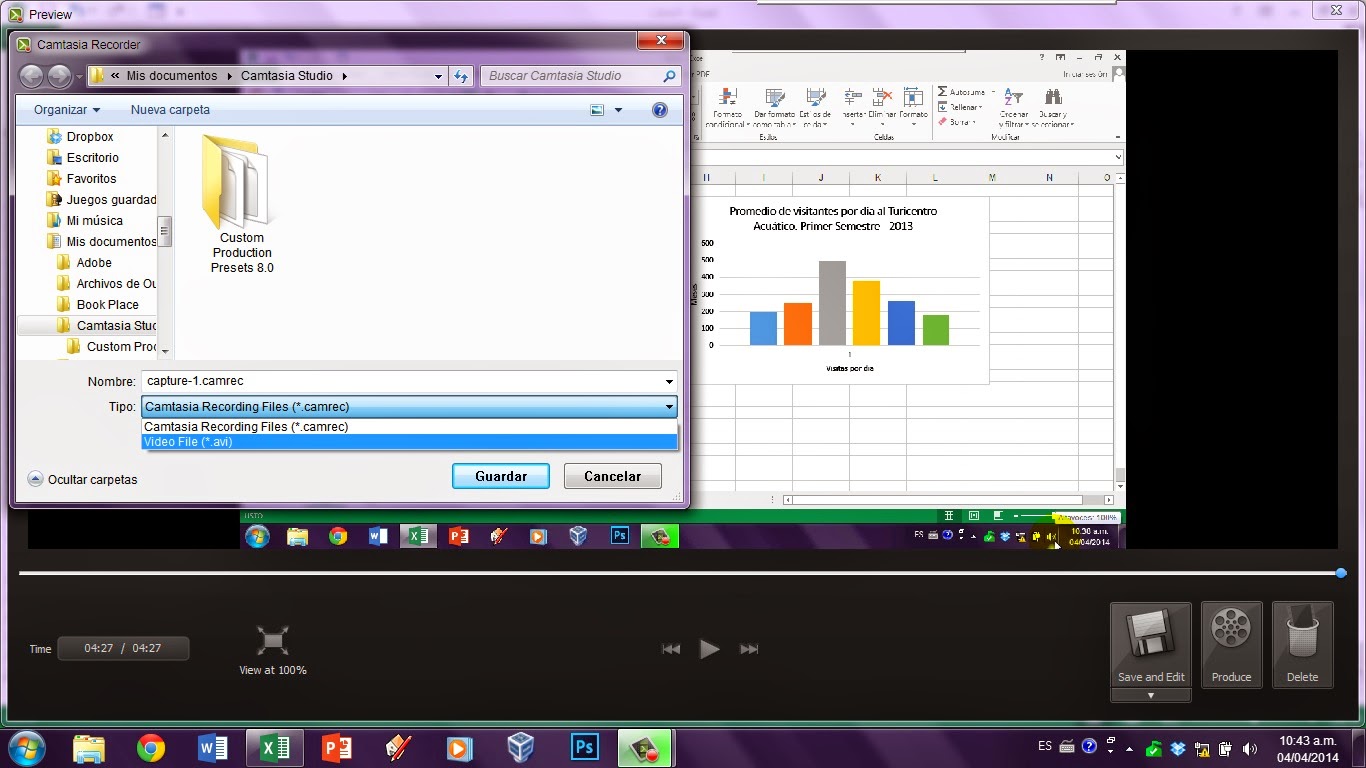Screen dimensions: 1366x768
Task: Click the volume speaker tray icon
Action: click(x=1250, y=748)
